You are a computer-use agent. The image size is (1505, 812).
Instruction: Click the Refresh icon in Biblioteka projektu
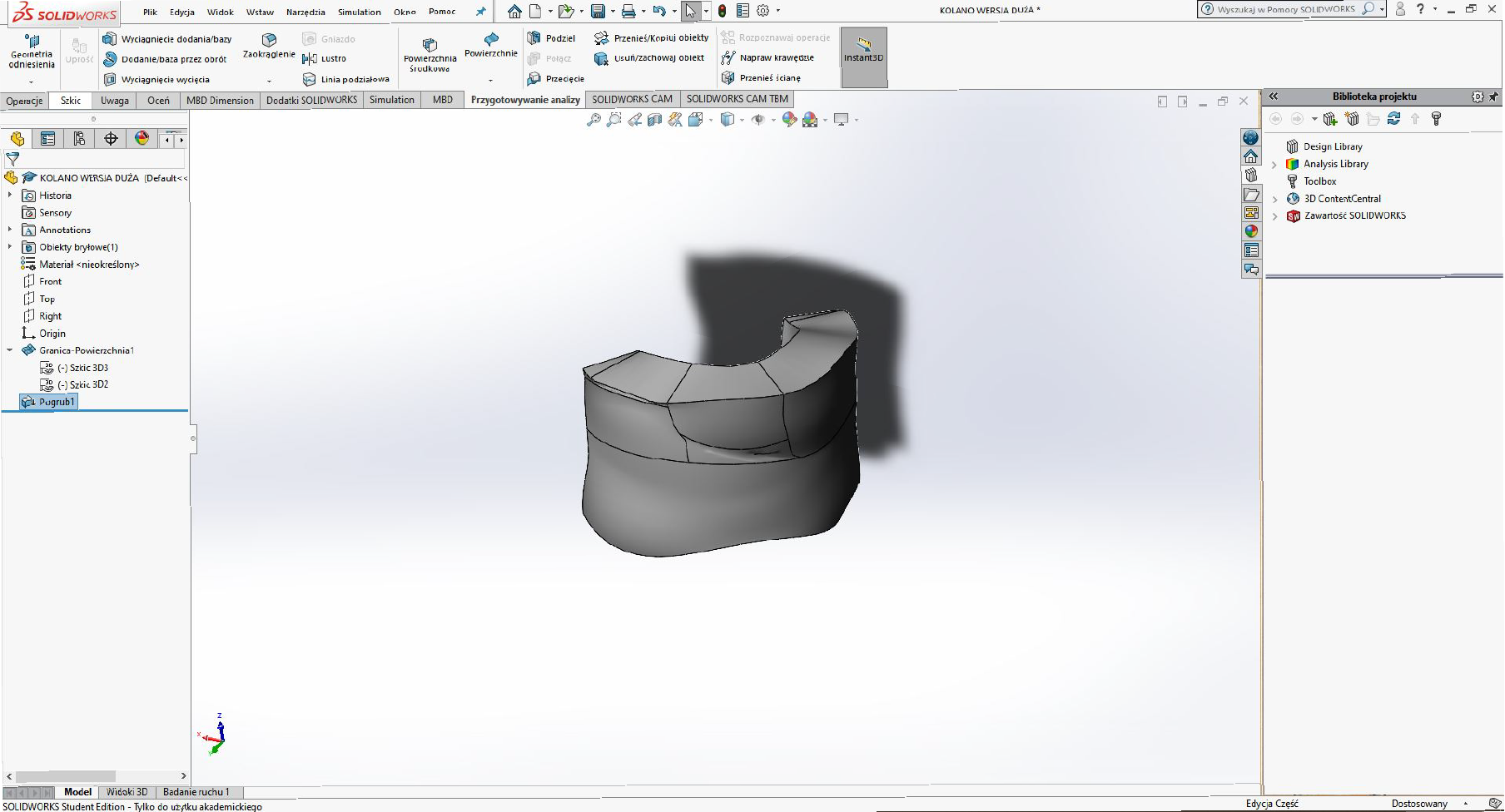pos(1394,119)
